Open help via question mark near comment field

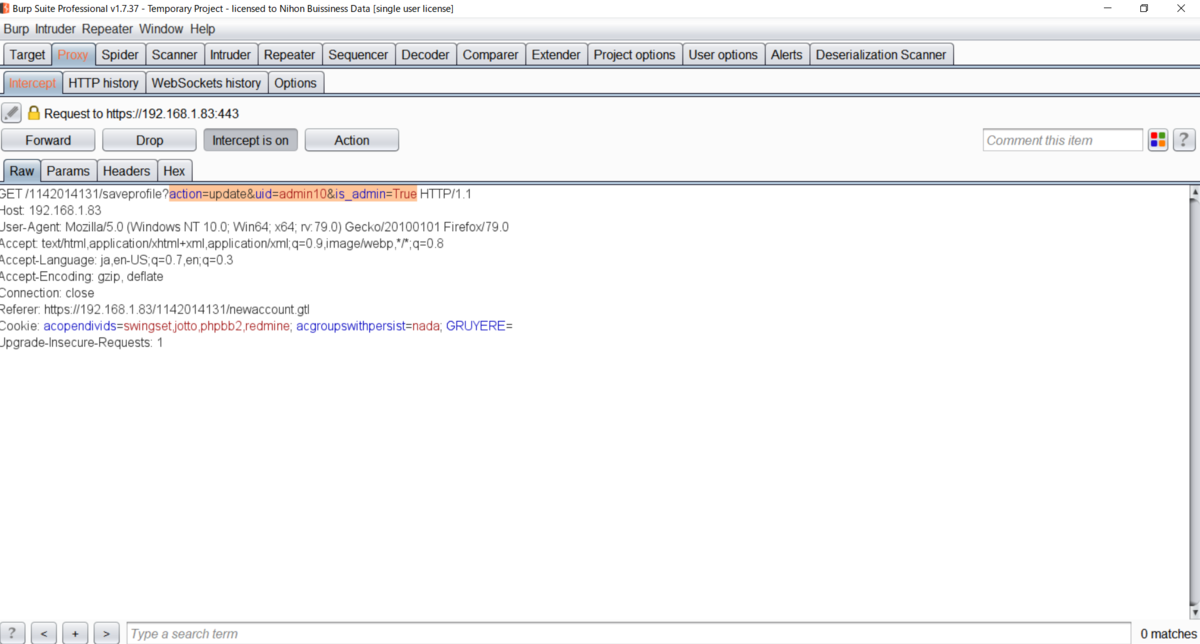1184,140
